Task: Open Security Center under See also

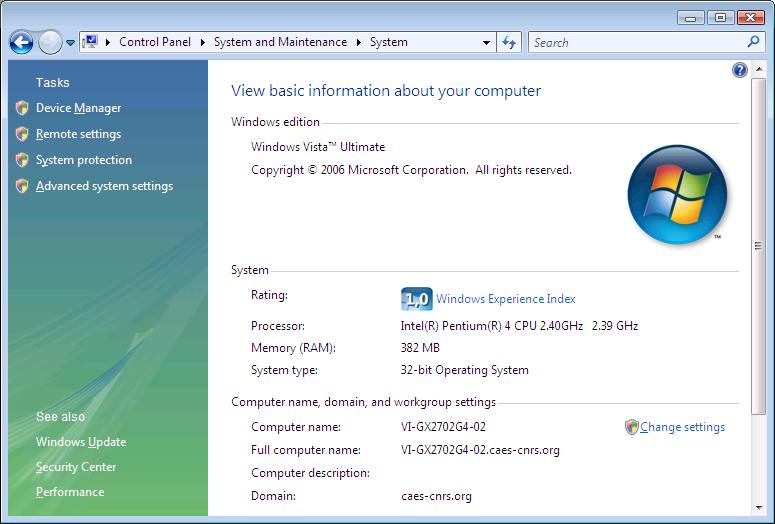Action: 76,467
